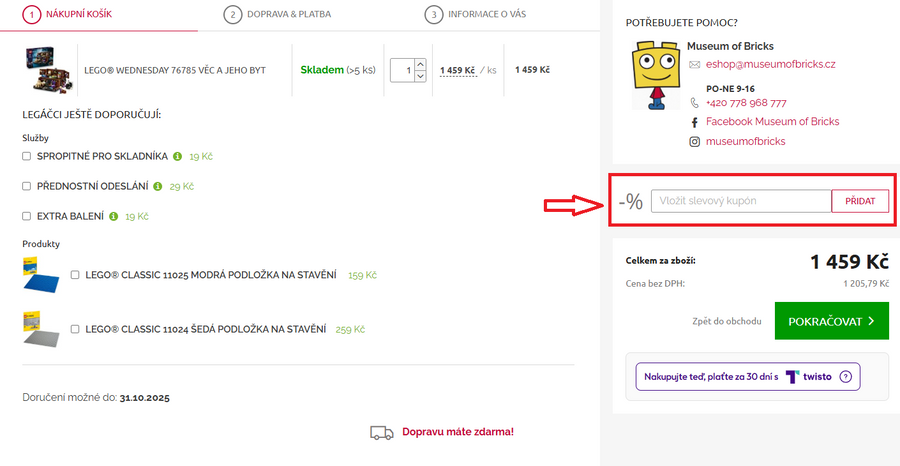The height and width of the screenshot is (466, 900).
Task: Click the Zpět do obchodu link
Action: pyautogui.click(x=727, y=321)
